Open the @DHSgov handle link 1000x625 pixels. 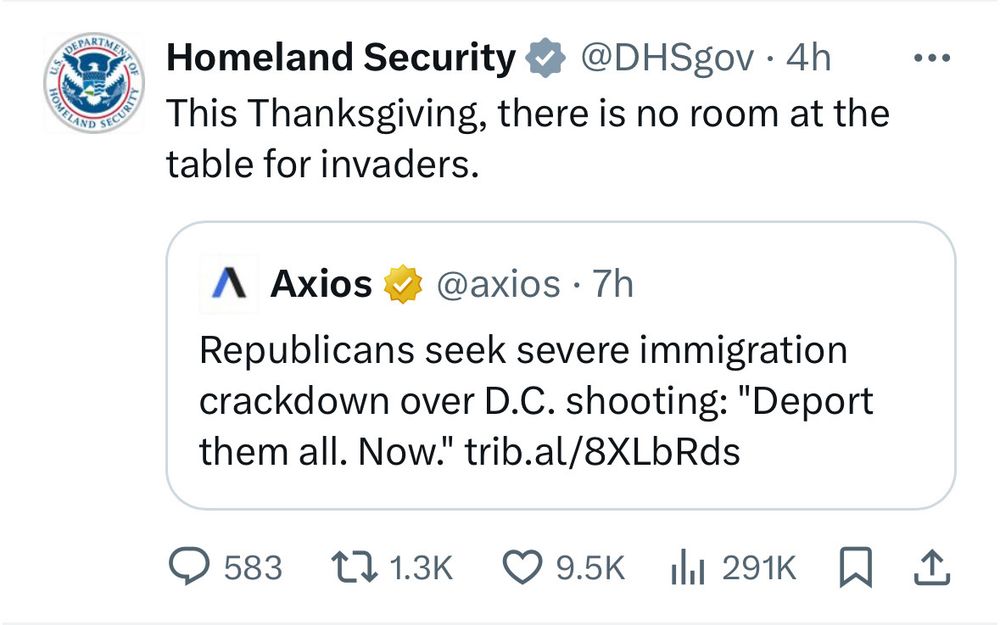pyautogui.click(x=667, y=59)
